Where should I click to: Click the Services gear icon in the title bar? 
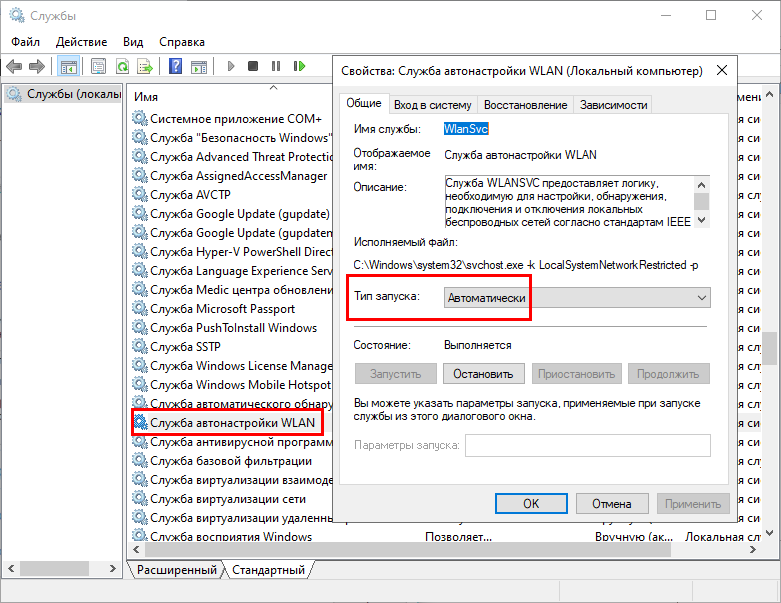pos(17,15)
